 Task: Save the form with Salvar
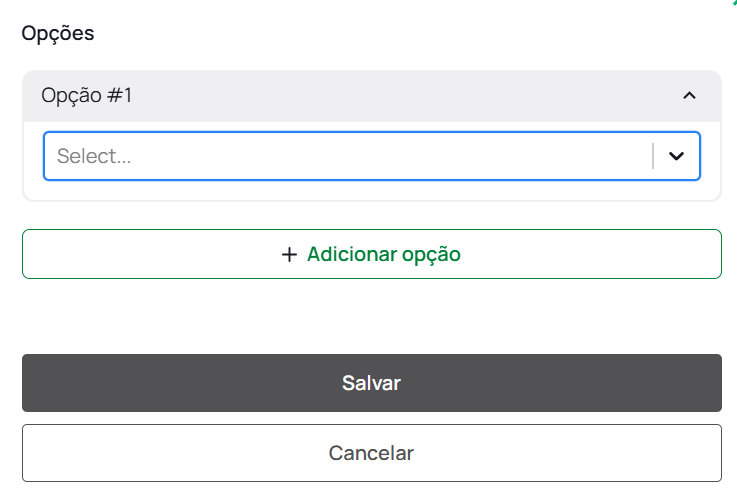pos(371,383)
